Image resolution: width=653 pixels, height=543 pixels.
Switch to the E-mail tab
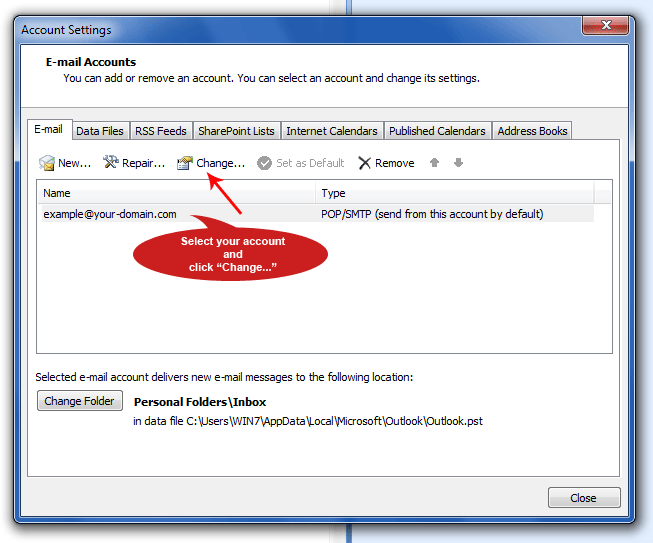click(49, 130)
